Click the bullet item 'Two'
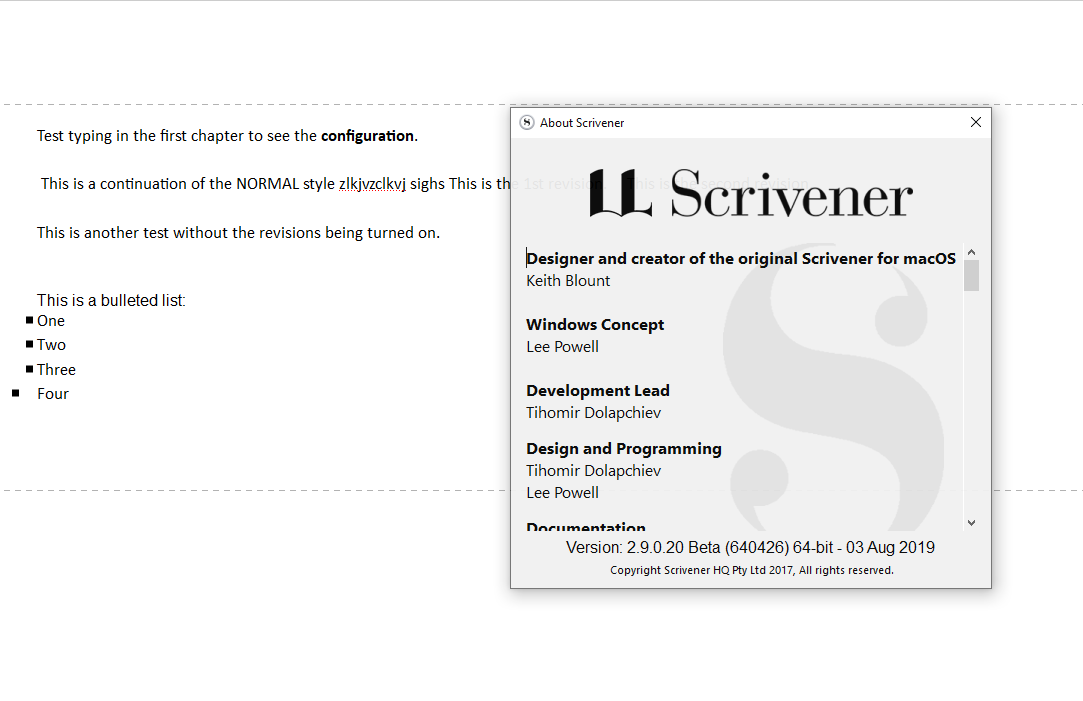Viewport: 1083px width, 701px height. (51, 345)
